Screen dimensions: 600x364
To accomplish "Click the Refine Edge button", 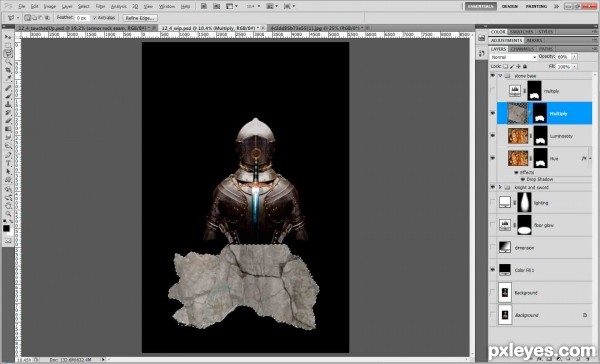I will 140,18.
